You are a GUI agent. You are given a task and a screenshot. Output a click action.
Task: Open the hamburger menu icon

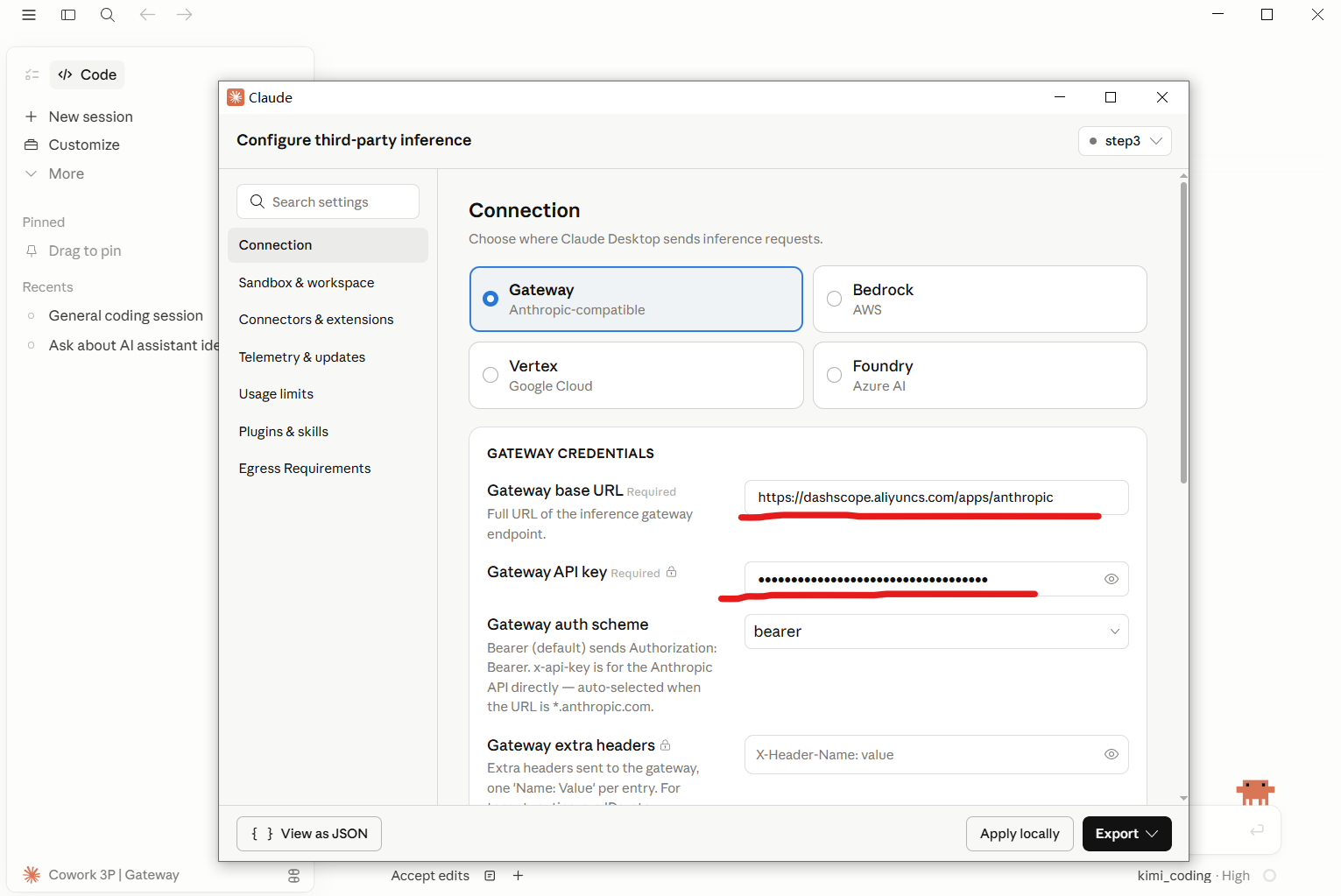click(29, 15)
